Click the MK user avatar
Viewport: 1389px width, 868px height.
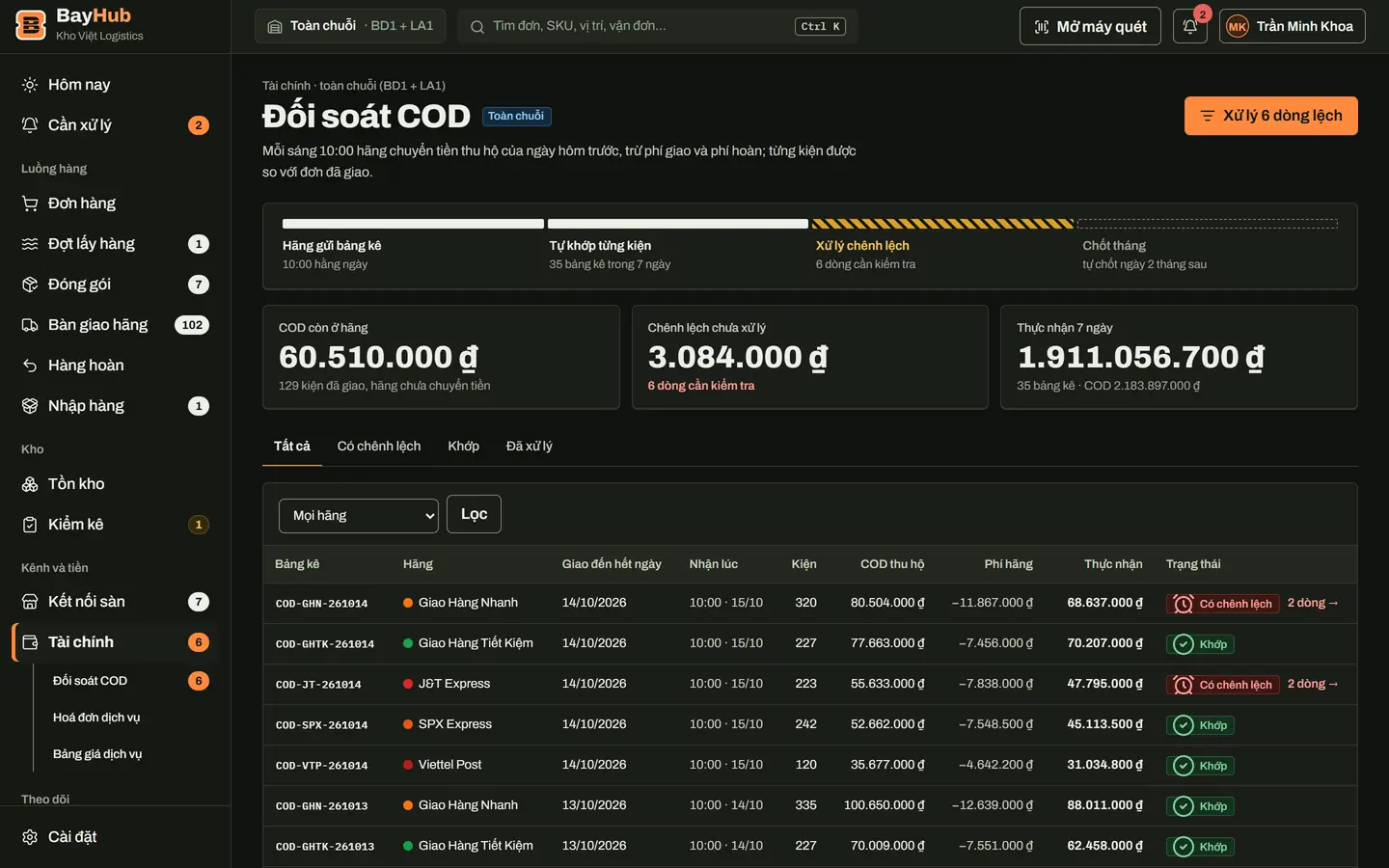(1238, 27)
